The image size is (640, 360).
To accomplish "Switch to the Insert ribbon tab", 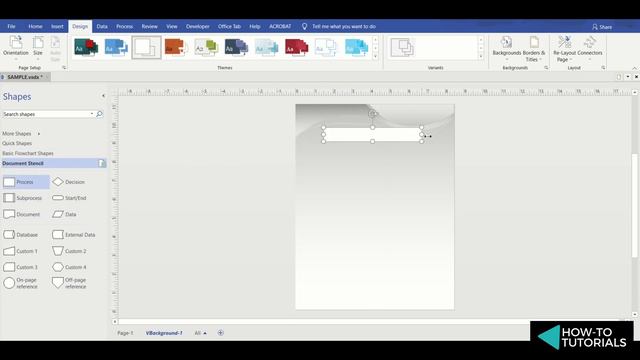I will click(57, 27).
